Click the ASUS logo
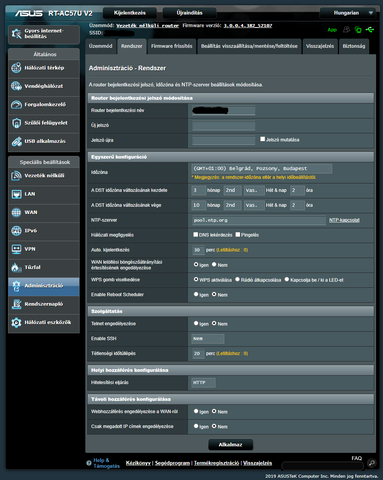Image resolution: width=383 pixels, height=480 pixels. tap(29, 13)
